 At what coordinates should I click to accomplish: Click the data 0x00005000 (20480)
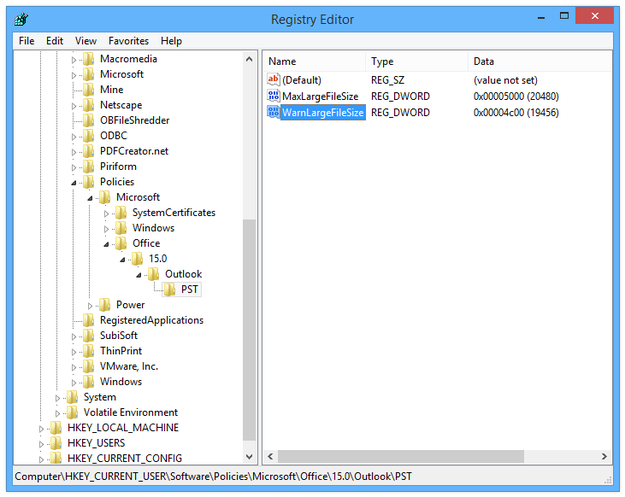[516, 96]
